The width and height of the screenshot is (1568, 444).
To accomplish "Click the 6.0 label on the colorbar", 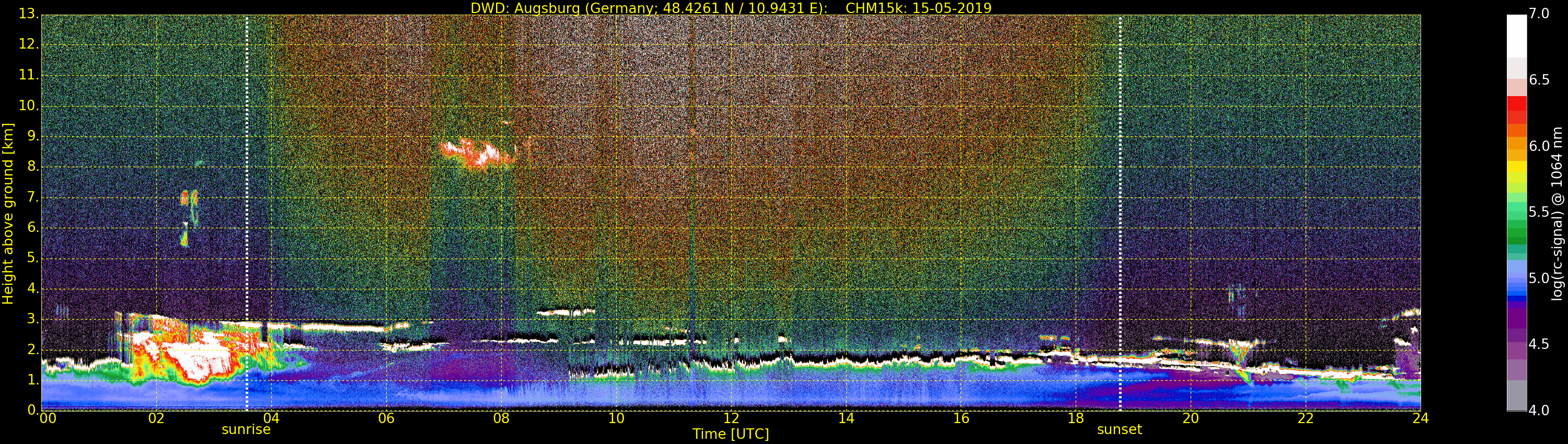I will pos(1539,146).
